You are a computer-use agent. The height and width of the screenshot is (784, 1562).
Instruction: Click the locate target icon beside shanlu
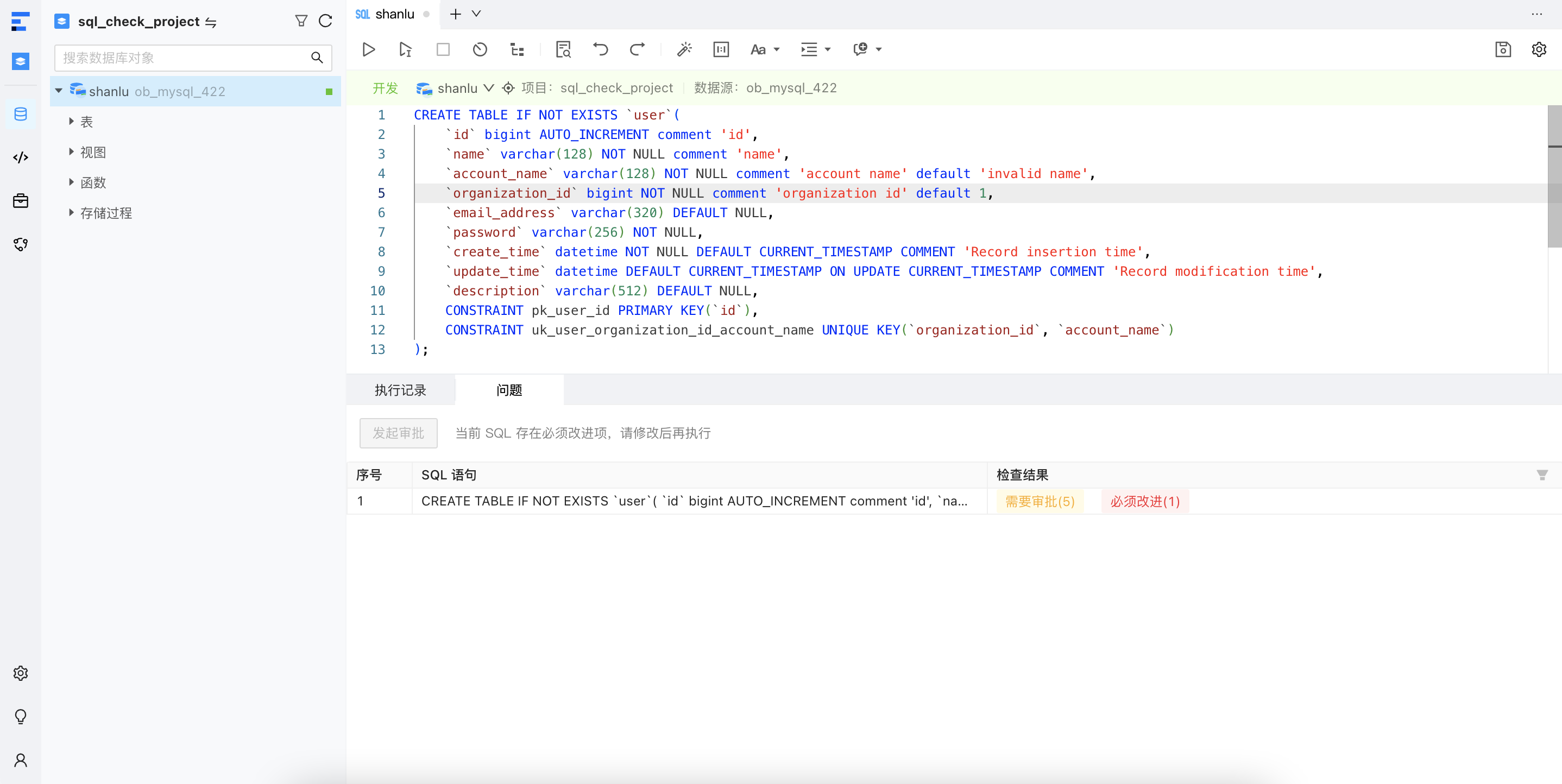coord(508,88)
